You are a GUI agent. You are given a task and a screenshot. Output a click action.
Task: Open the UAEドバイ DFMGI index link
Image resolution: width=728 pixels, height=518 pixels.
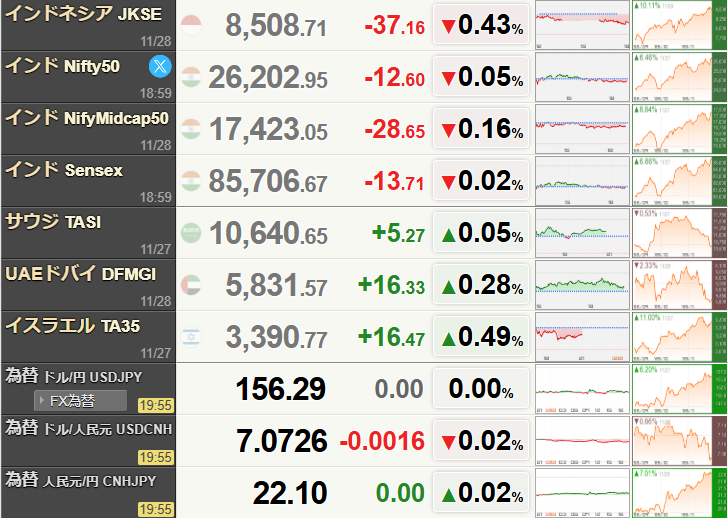tap(80, 274)
